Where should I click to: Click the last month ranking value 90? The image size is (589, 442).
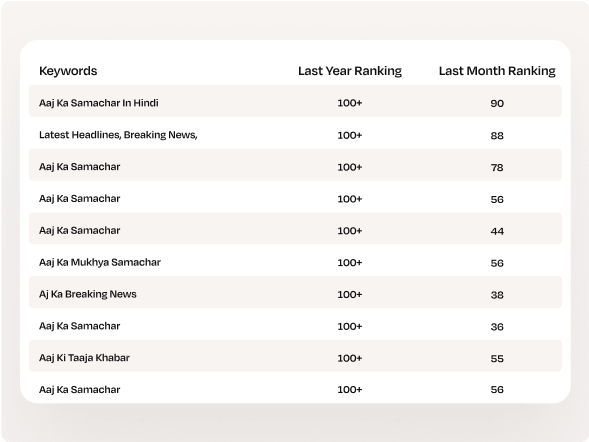pos(497,103)
